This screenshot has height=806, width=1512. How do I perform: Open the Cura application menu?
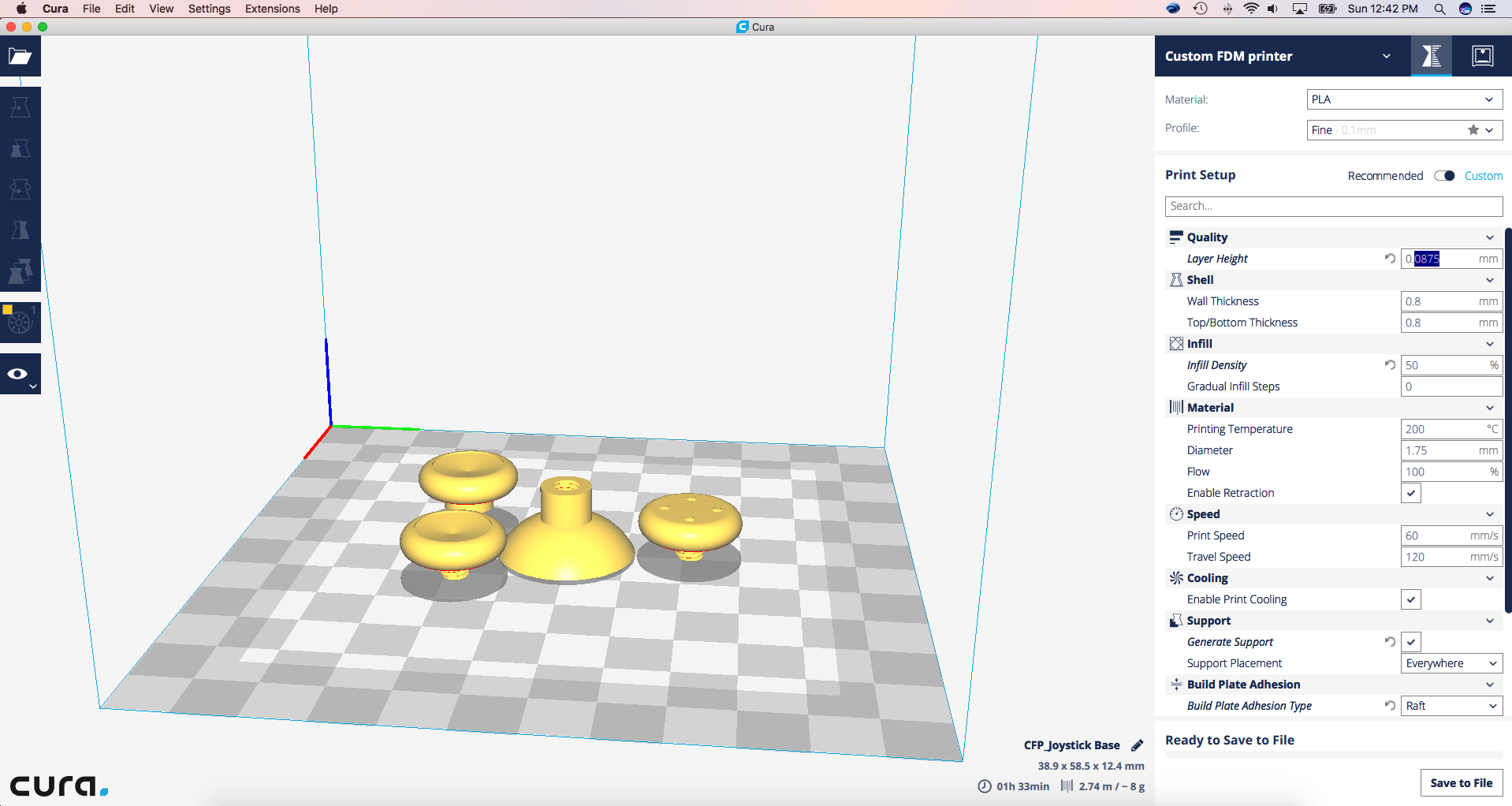tap(55, 9)
